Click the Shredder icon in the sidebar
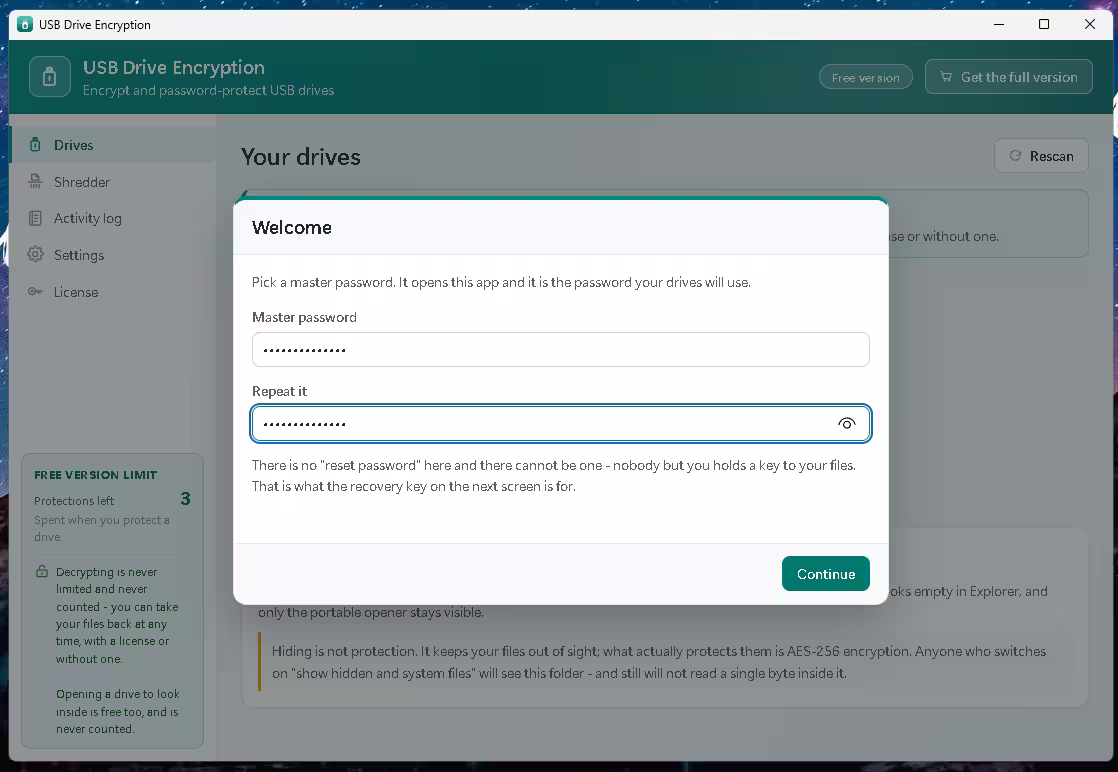This screenshot has height=772, width=1118. pos(35,182)
